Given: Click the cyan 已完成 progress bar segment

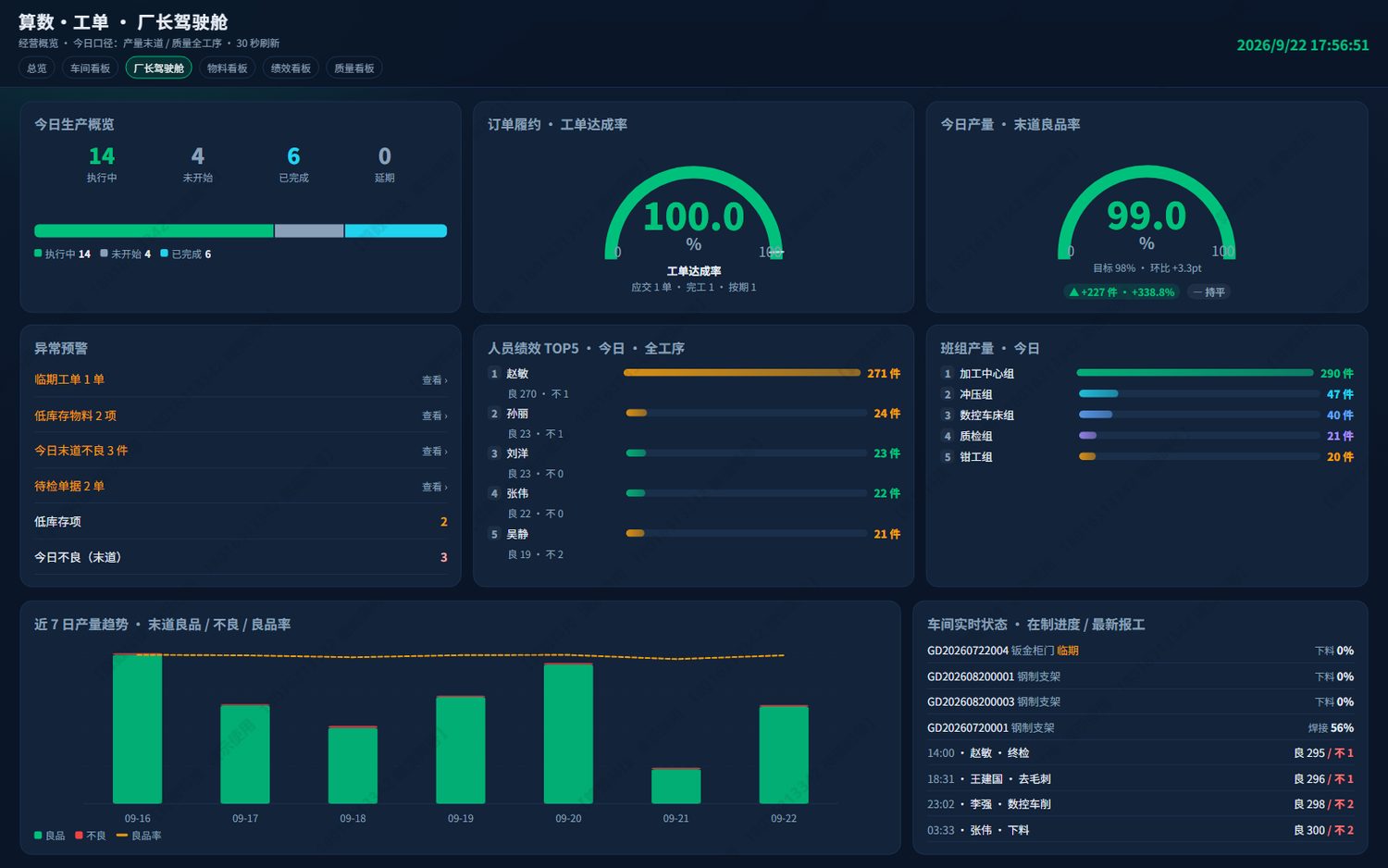Looking at the screenshot, I should pyautogui.click(x=396, y=230).
